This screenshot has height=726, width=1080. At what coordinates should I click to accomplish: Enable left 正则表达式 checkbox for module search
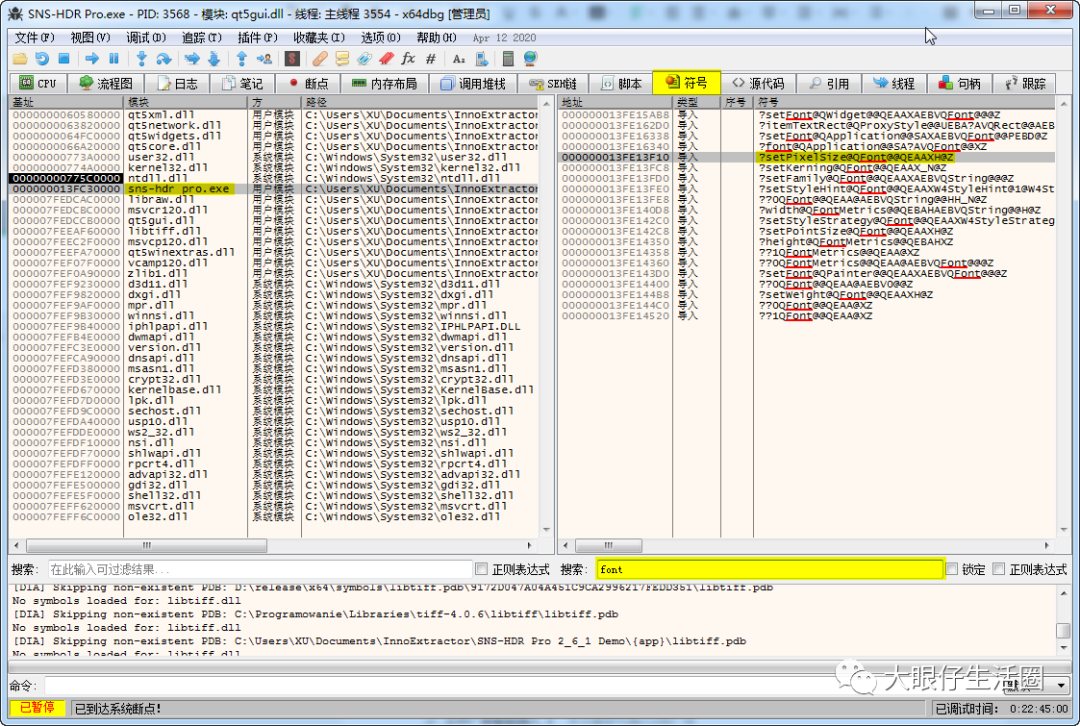pyautogui.click(x=481, y=570)
